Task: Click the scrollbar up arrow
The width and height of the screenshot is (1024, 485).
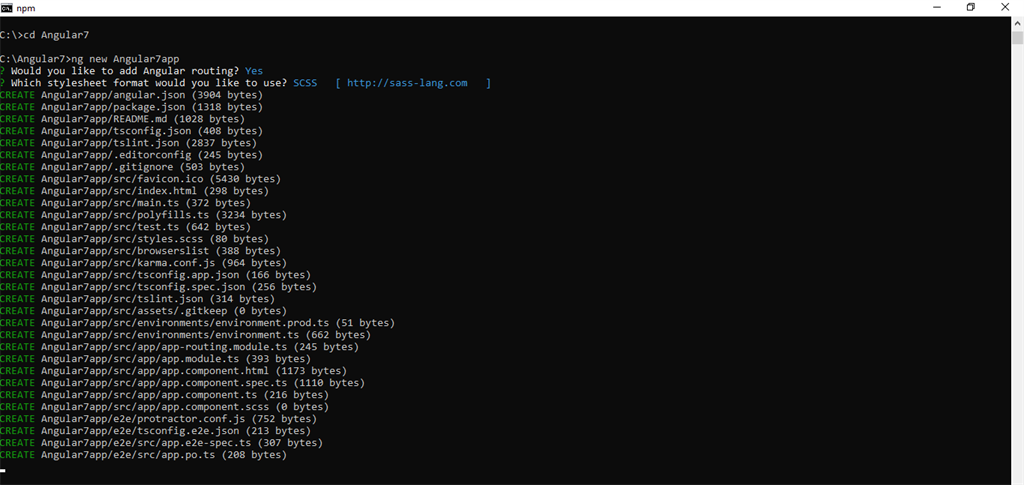Action: (x=1017, y=22)
